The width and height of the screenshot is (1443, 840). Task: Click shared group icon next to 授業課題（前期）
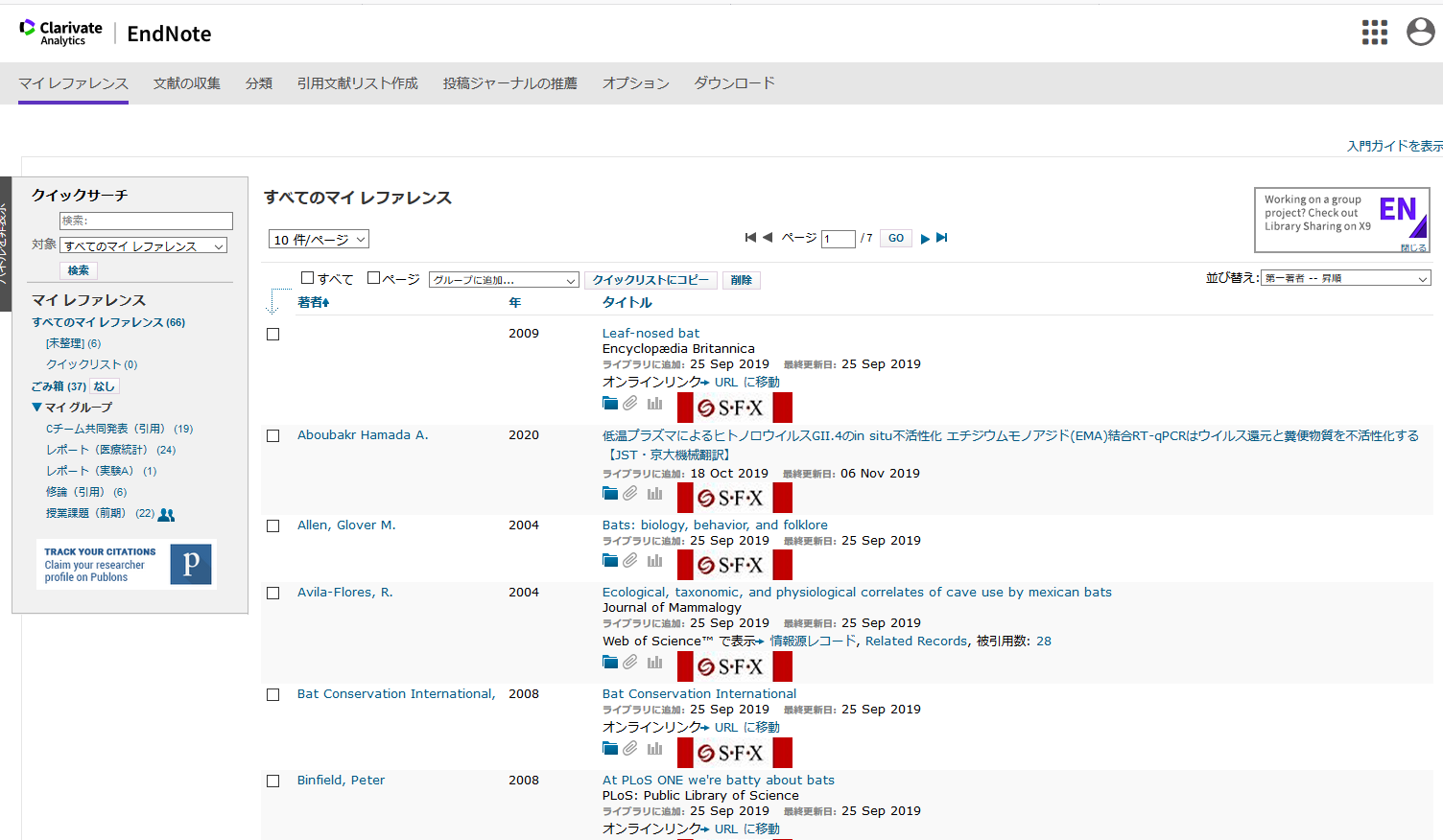[167, 515]
